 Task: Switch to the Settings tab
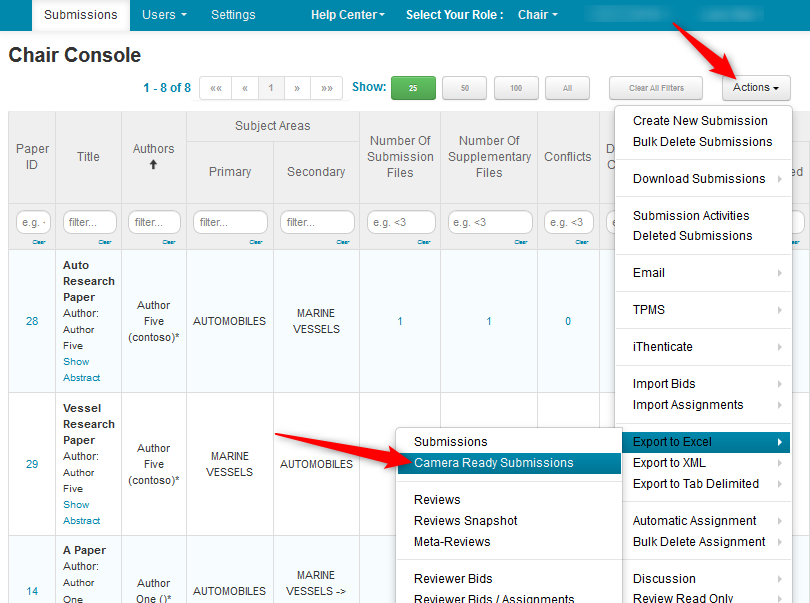click(x=233, y=15)
